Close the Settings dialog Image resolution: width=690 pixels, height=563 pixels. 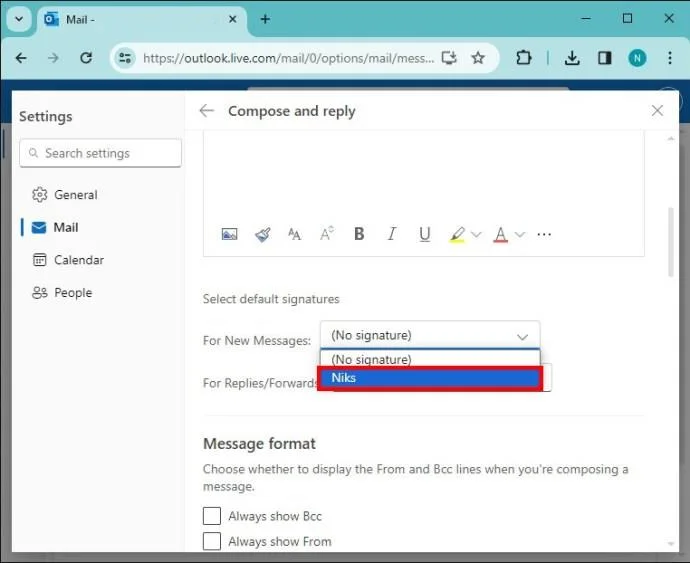tap(657, 110)
